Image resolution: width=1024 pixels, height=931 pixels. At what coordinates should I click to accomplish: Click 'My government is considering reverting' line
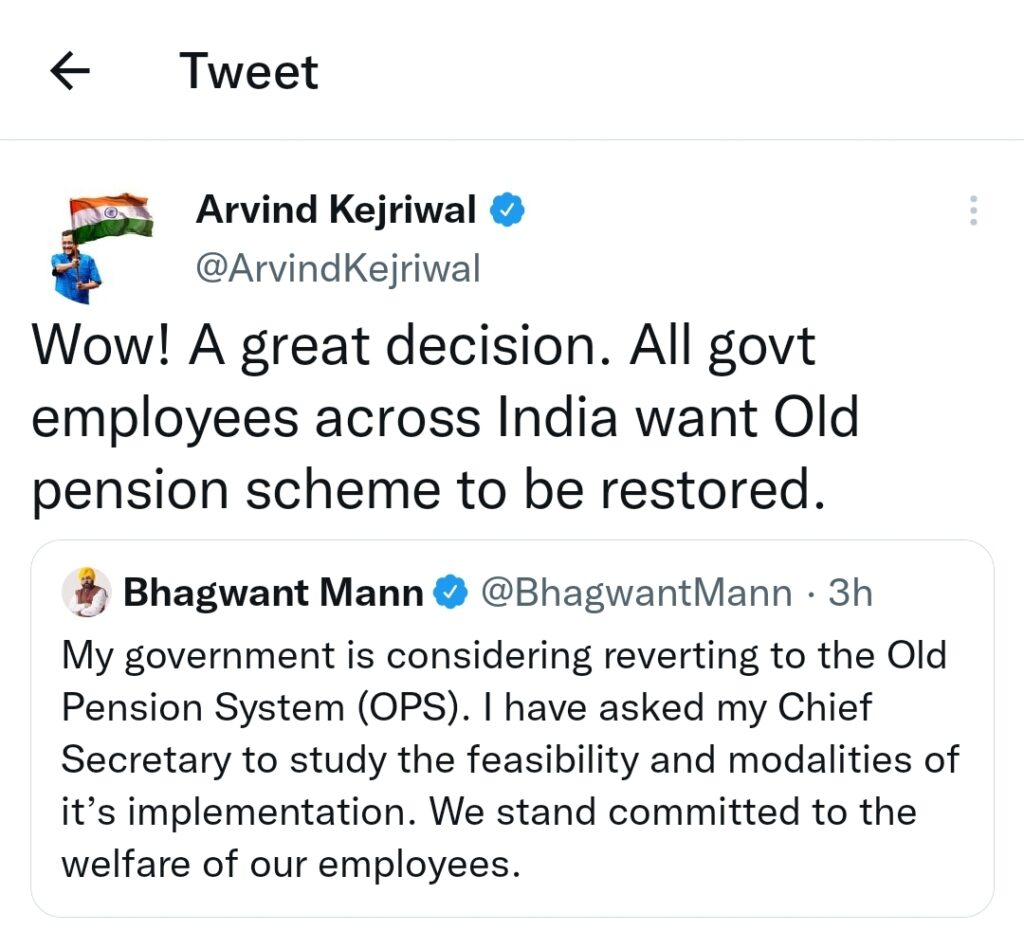[504, 655]
